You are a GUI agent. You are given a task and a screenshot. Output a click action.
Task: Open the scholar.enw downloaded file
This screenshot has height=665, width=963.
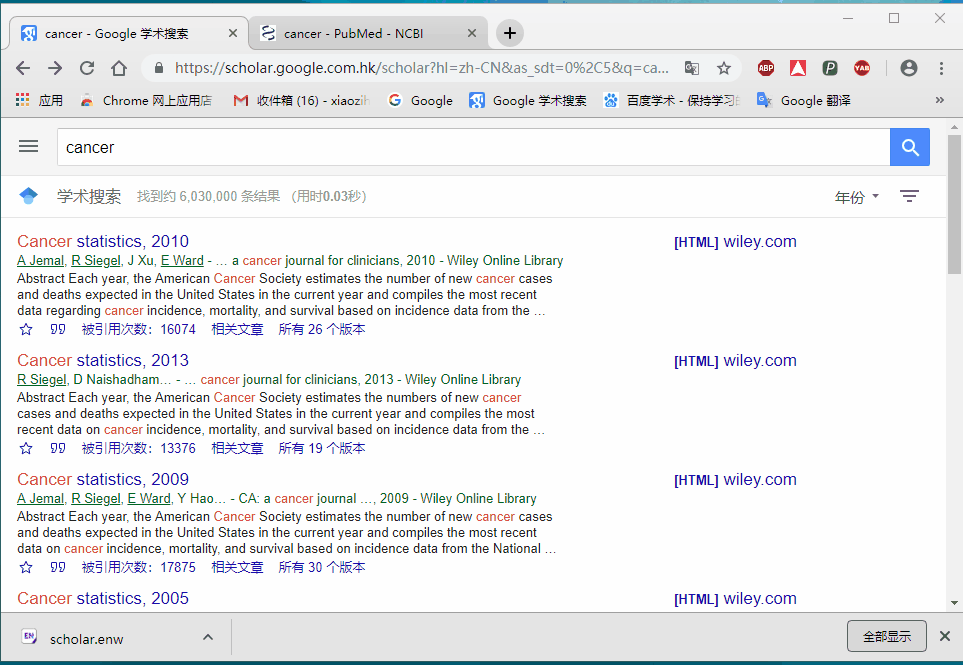pos(86,639)
